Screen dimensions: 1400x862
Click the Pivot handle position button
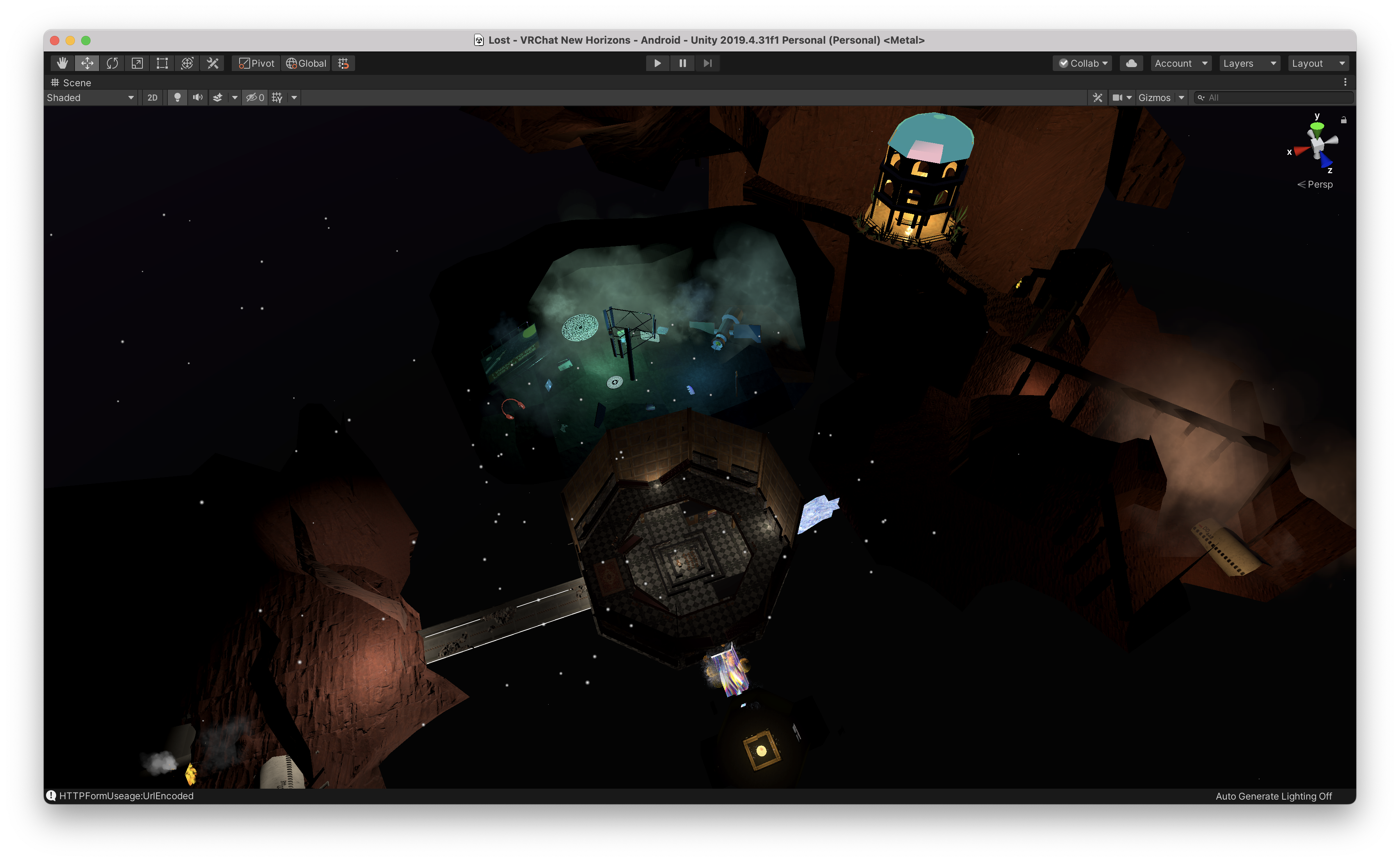pos(257,63)
